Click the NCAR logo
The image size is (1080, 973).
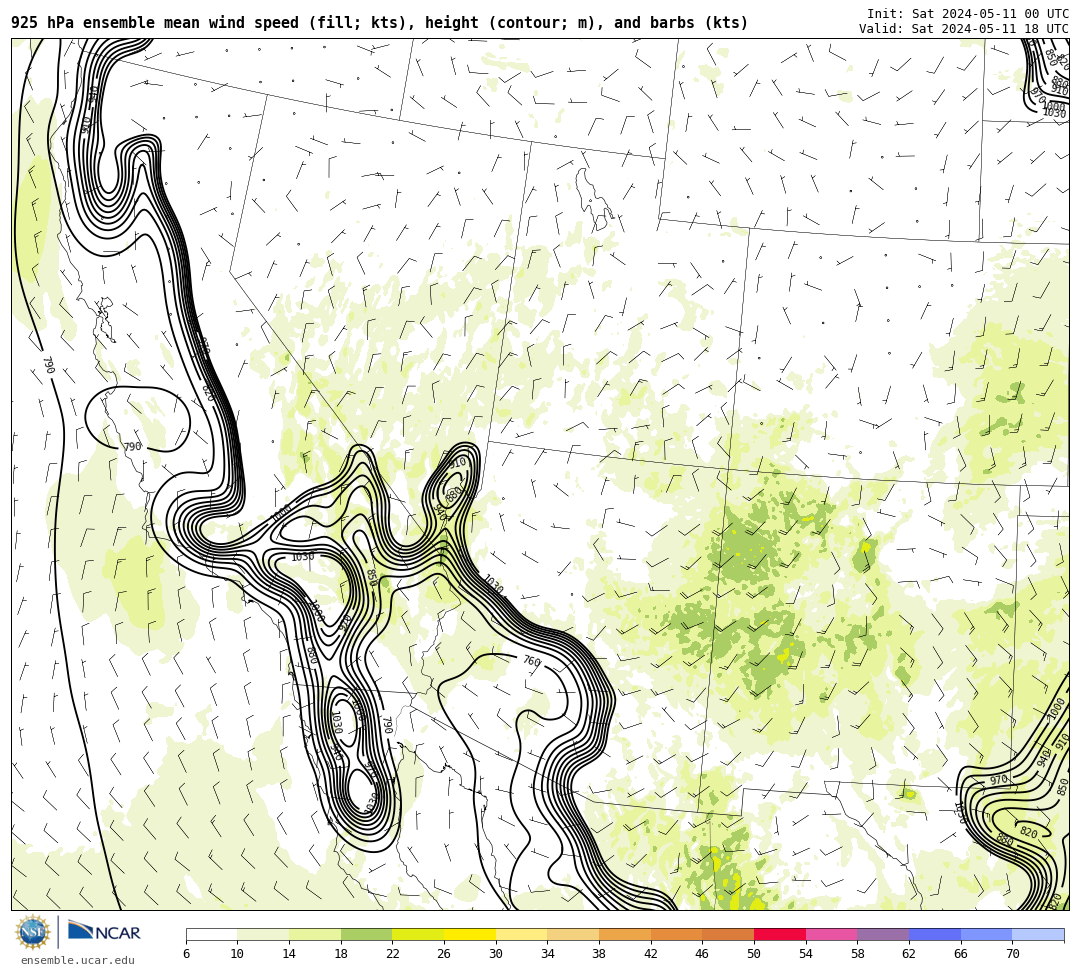tap(104, 932)
